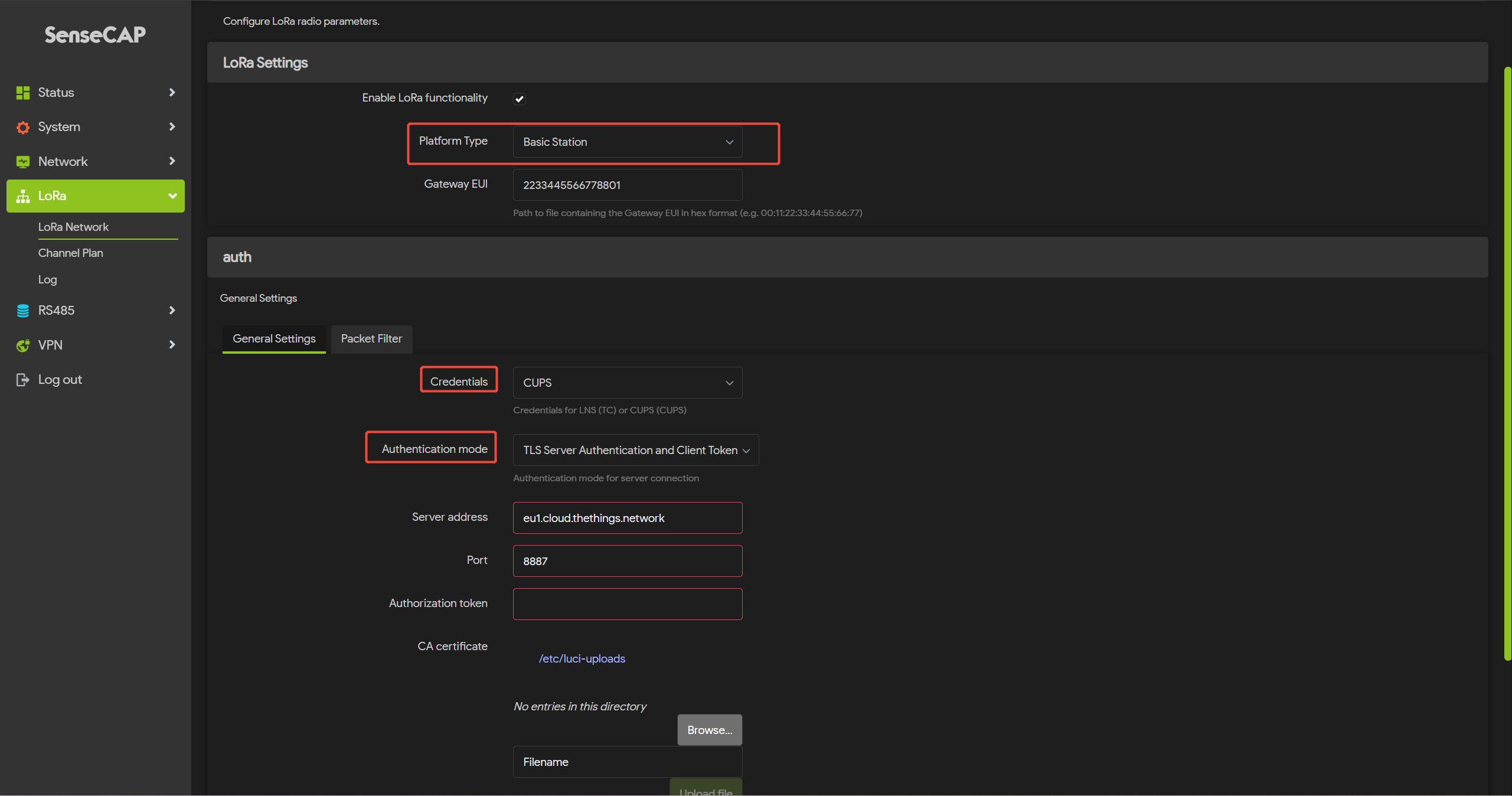Open the Platform Type dropdown
The width and height of the screenshot is (1512, 796).
(x=627, y=142)
